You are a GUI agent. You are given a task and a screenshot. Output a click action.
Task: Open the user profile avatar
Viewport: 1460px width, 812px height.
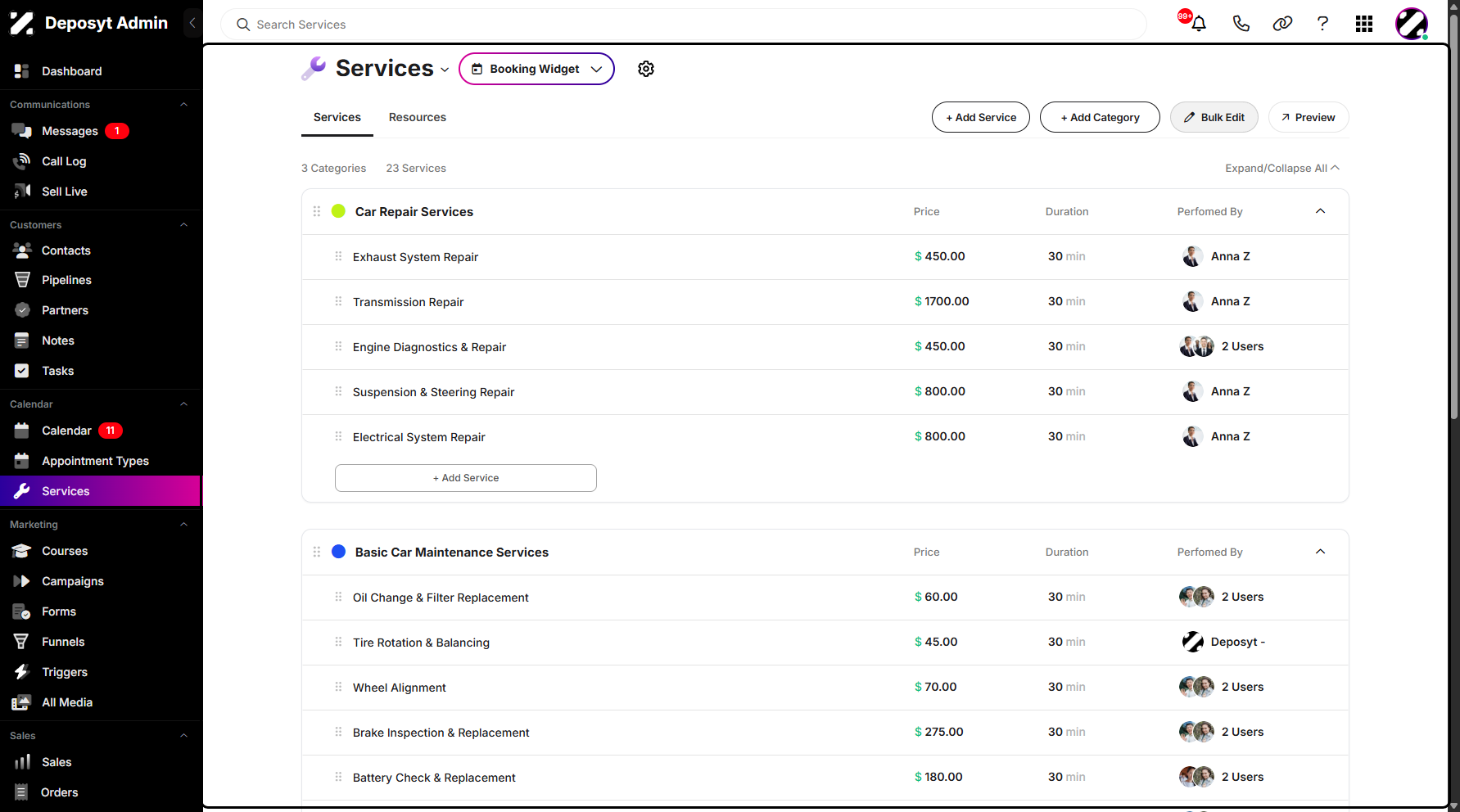(1412, 24)
